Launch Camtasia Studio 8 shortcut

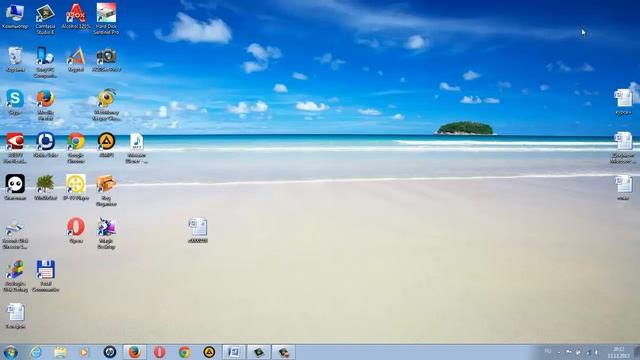click(x=45, y=19)
